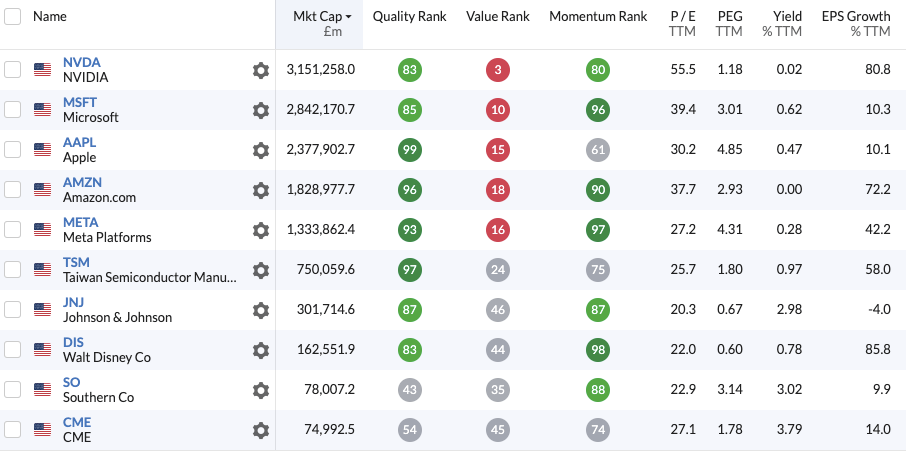The width and height of the screenshot is (906, 451).
Task: Select the Johnson & Johnson row checkbox
Action: pos(12,309)
